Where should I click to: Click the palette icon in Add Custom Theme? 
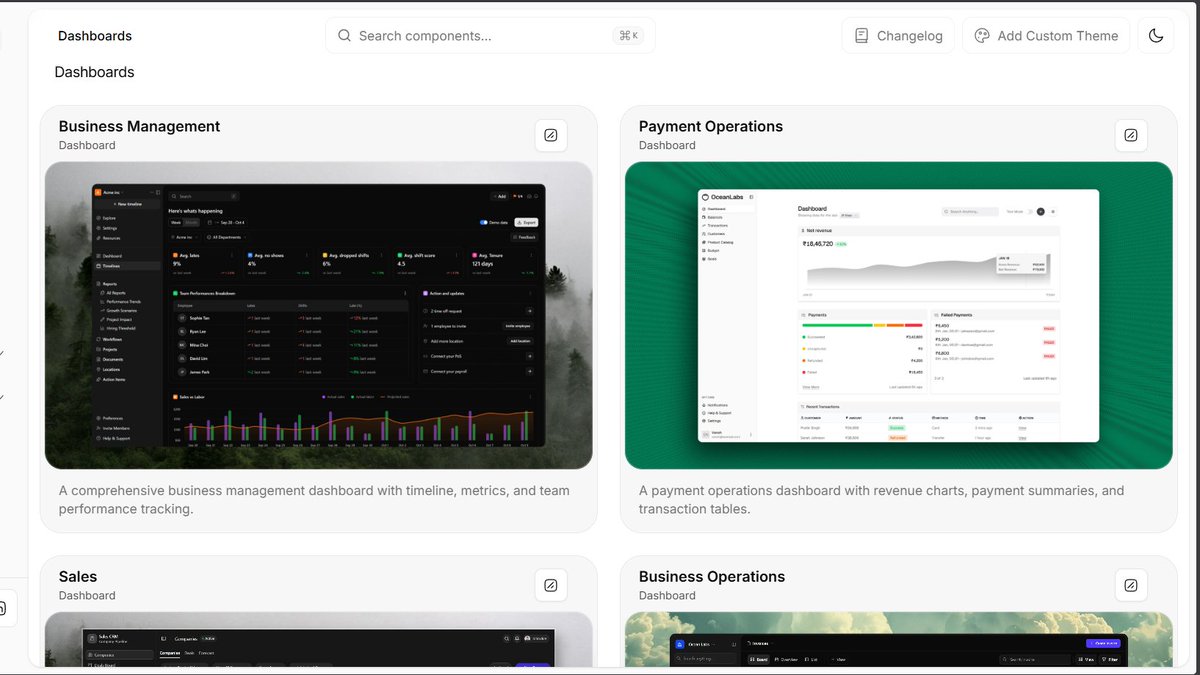[x=982, y=36]
